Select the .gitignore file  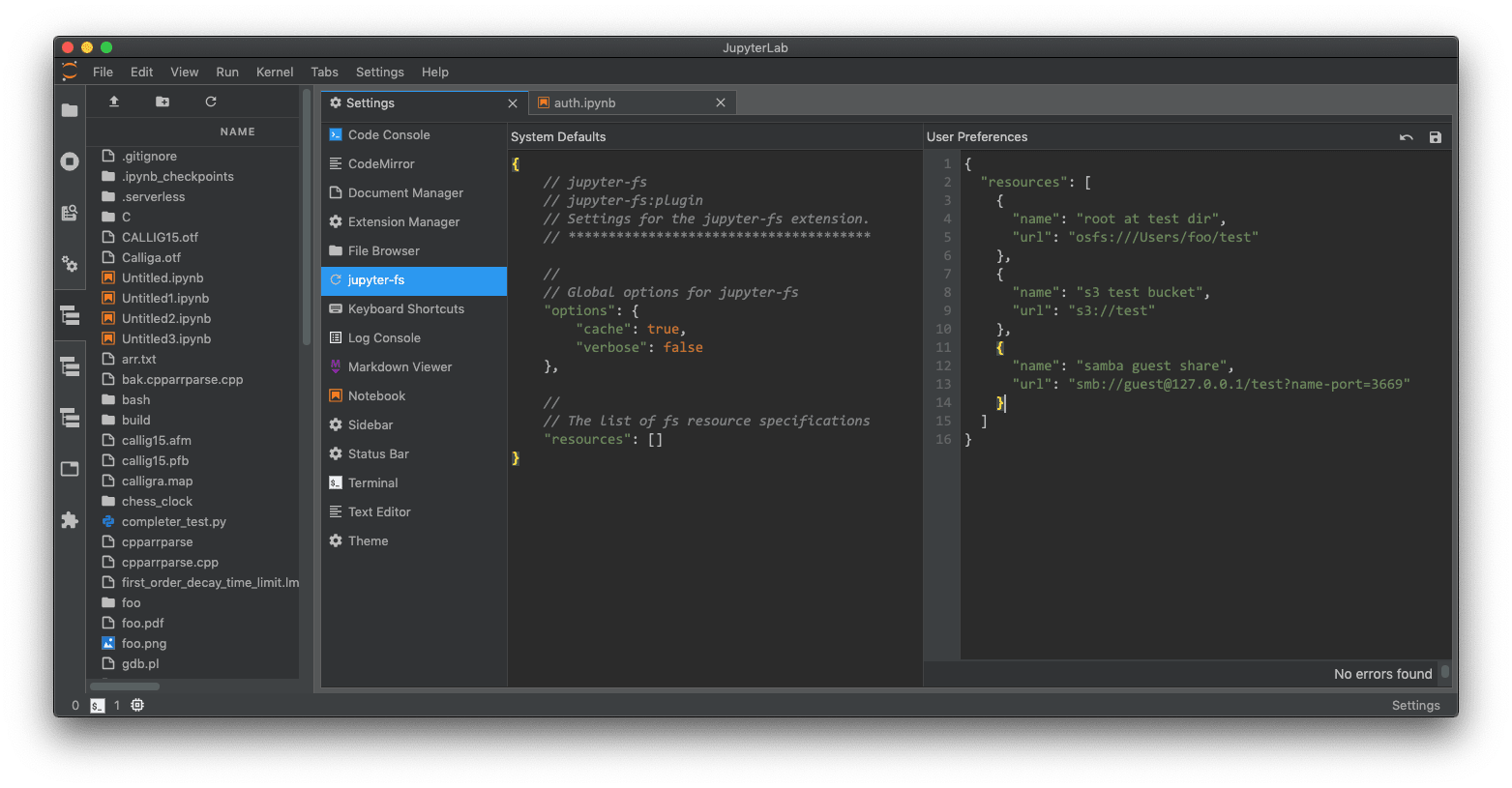coord(193,156)
